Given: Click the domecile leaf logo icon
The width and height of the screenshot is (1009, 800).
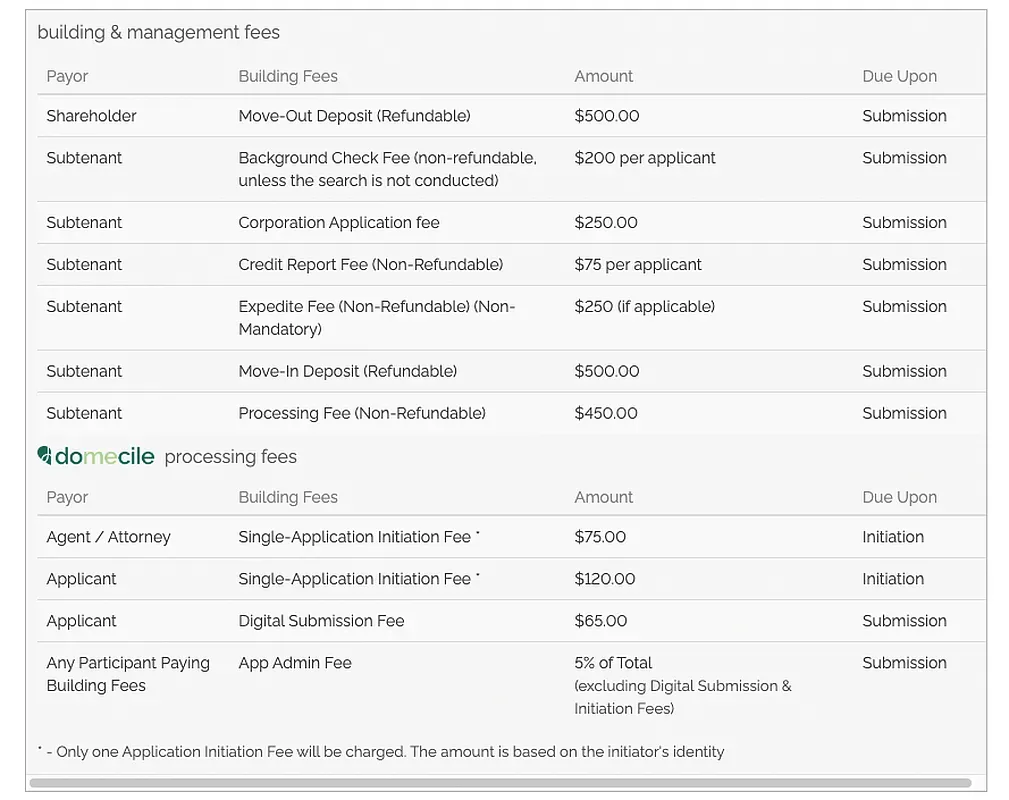Looking at the screenshot, I should (x=44, y=456).
